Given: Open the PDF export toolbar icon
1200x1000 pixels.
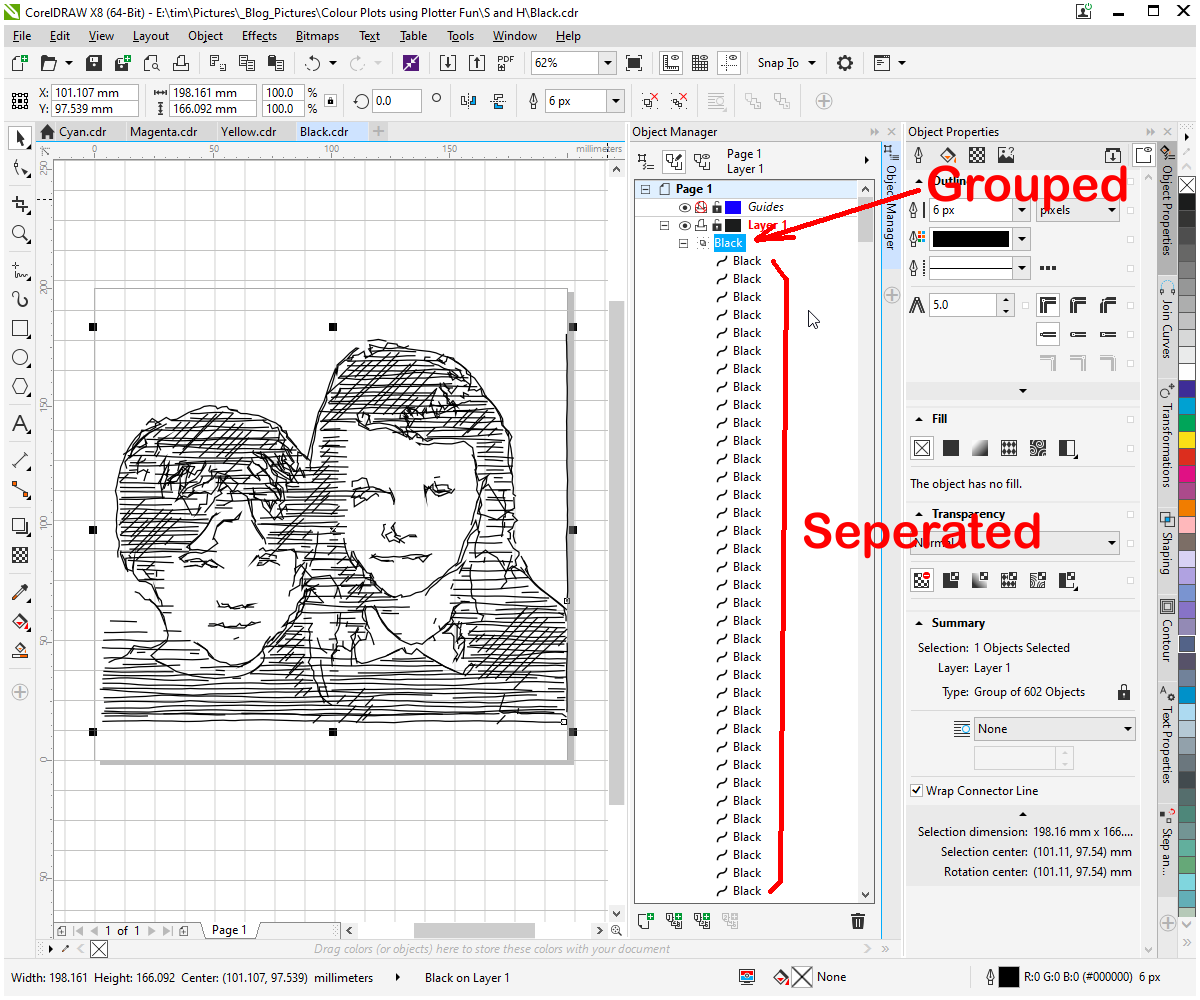Looking at the screenshot, I should pos(505,62).
